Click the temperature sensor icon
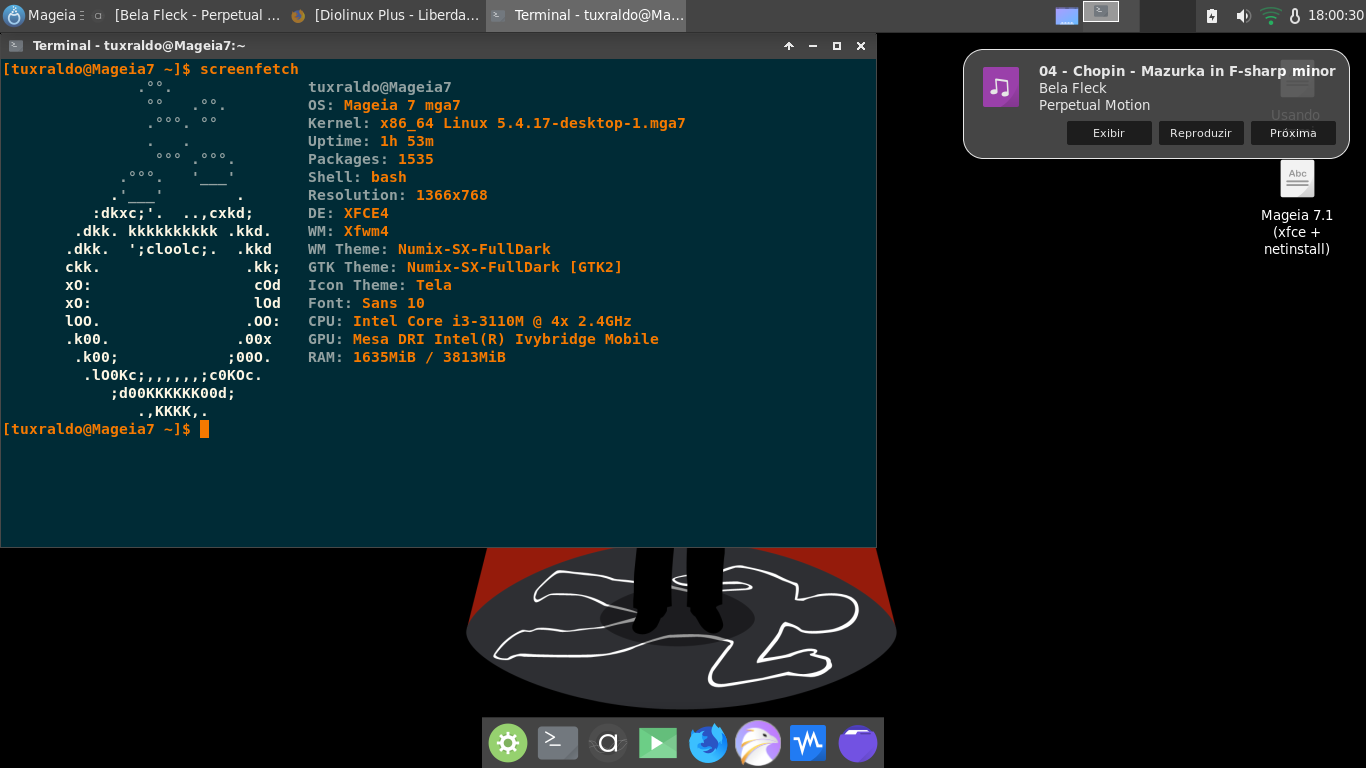Screen dimensions: 1366x768 click(1295, 16)
